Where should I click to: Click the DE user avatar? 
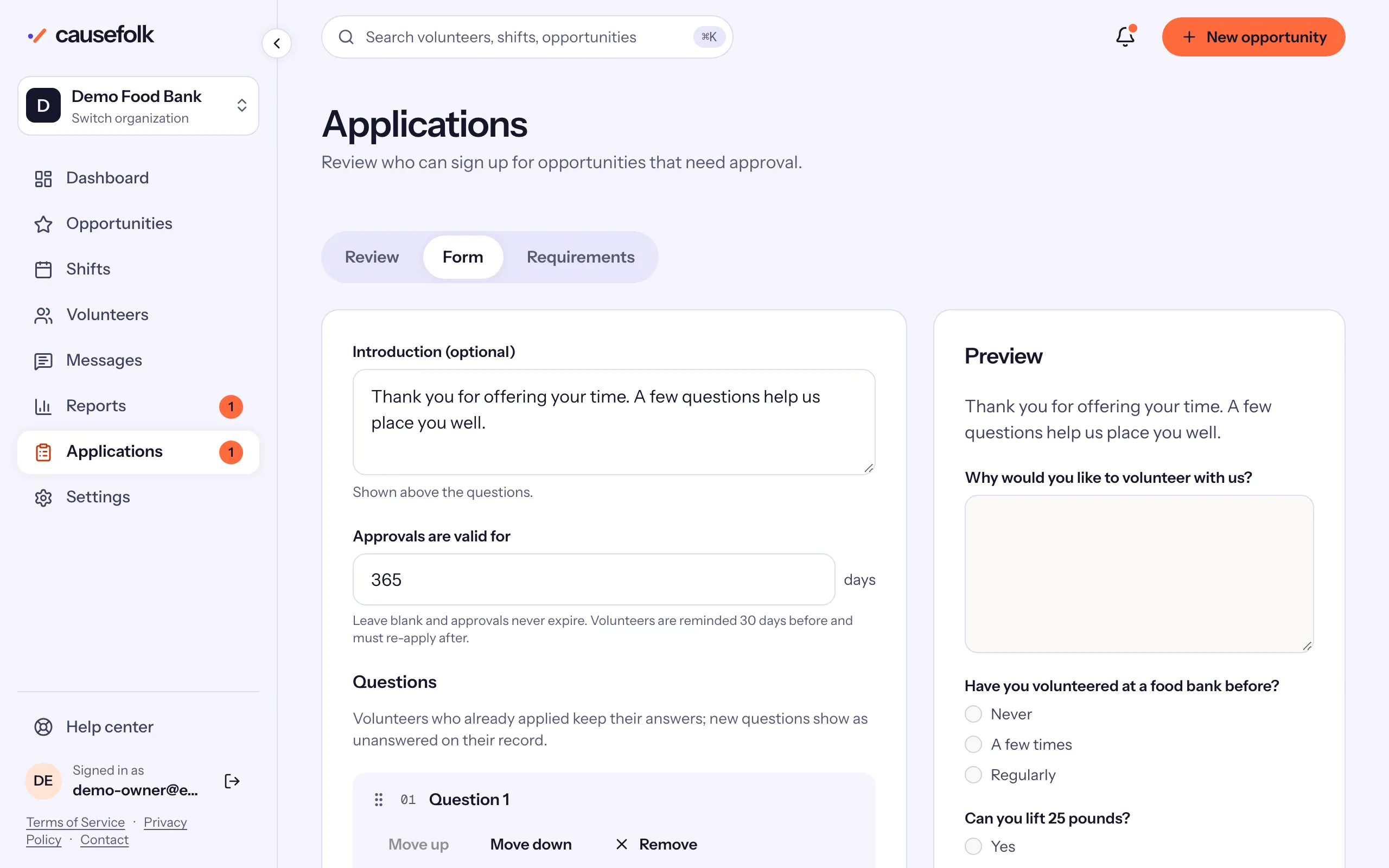(43, 781)
